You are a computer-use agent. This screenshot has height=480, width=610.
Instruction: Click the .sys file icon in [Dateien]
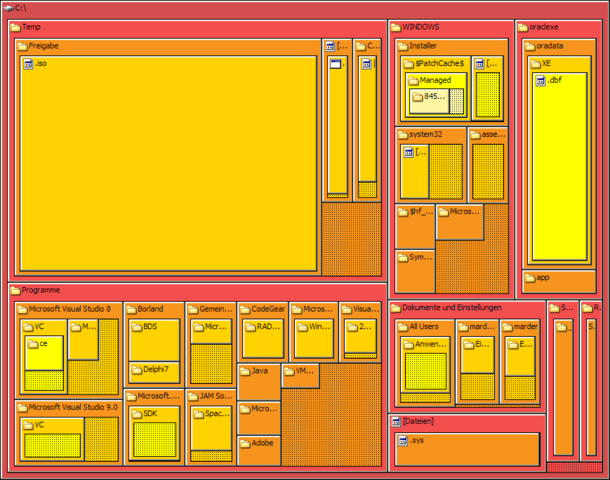(x=403, y=440)
